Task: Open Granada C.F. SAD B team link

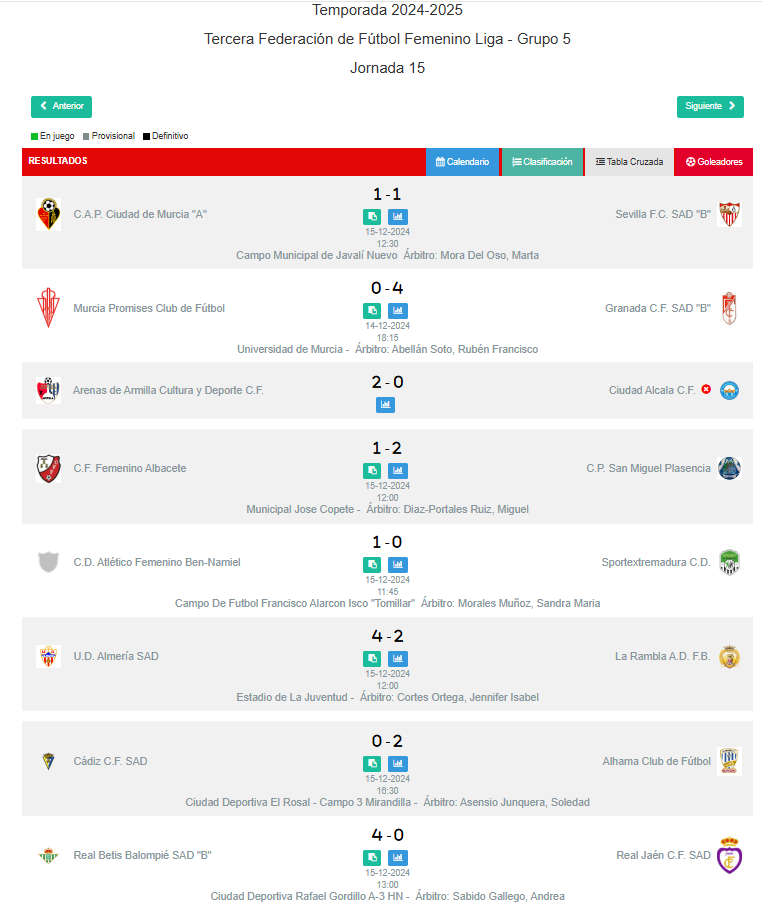Action: (x=658, y=308)
